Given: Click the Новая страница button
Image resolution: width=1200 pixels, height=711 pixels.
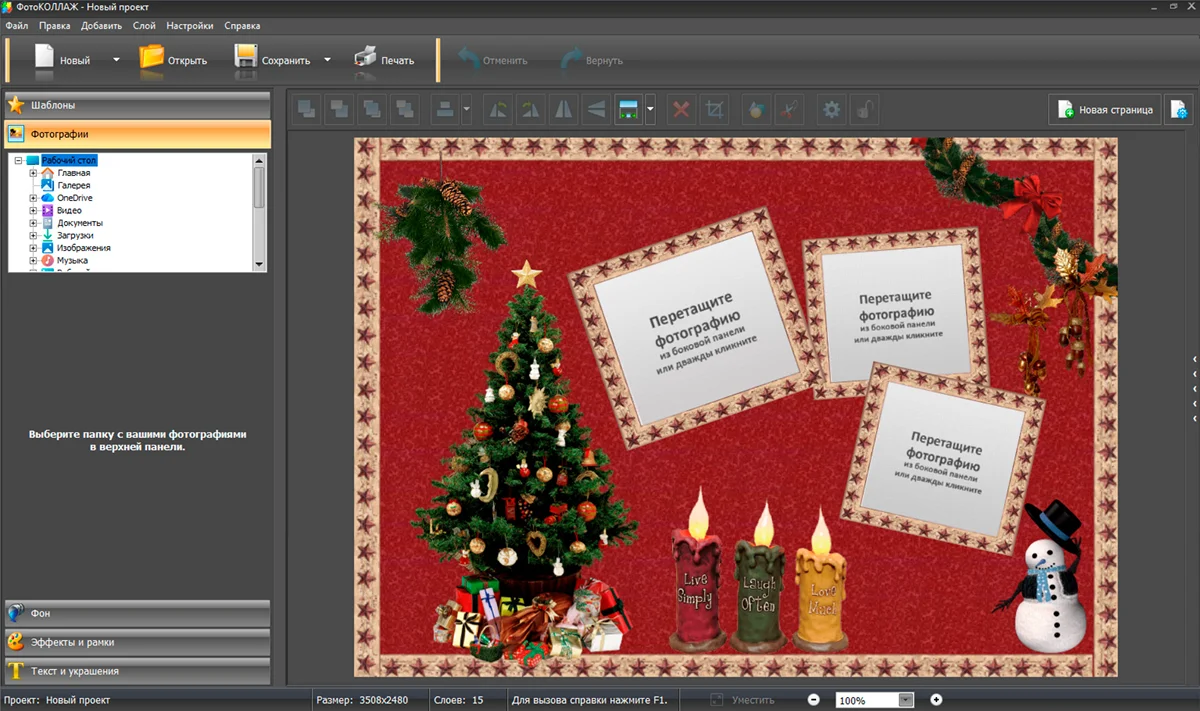Looking at the screenshot, I should point(1105,109).
